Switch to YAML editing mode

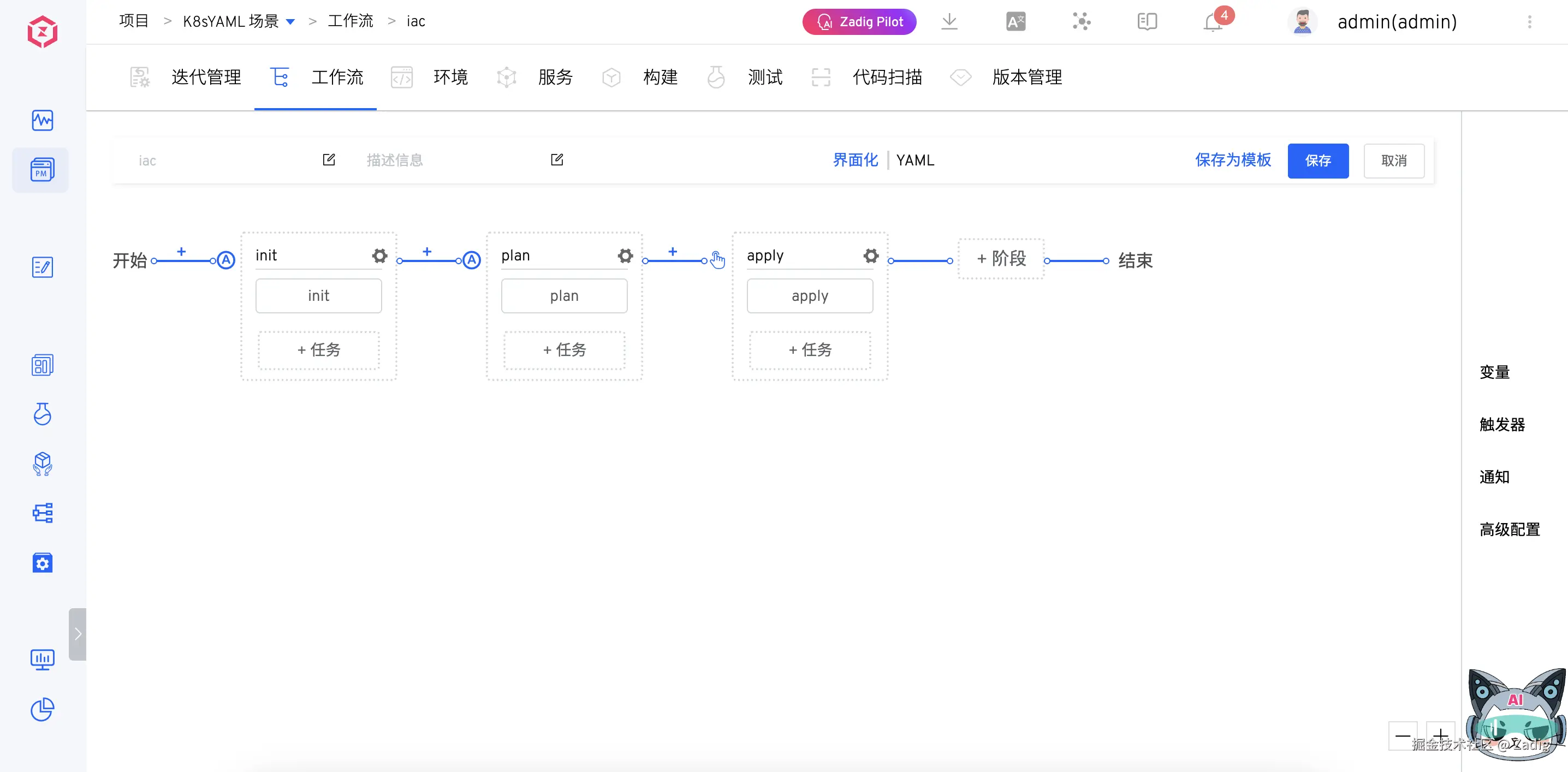pos(915,160)
